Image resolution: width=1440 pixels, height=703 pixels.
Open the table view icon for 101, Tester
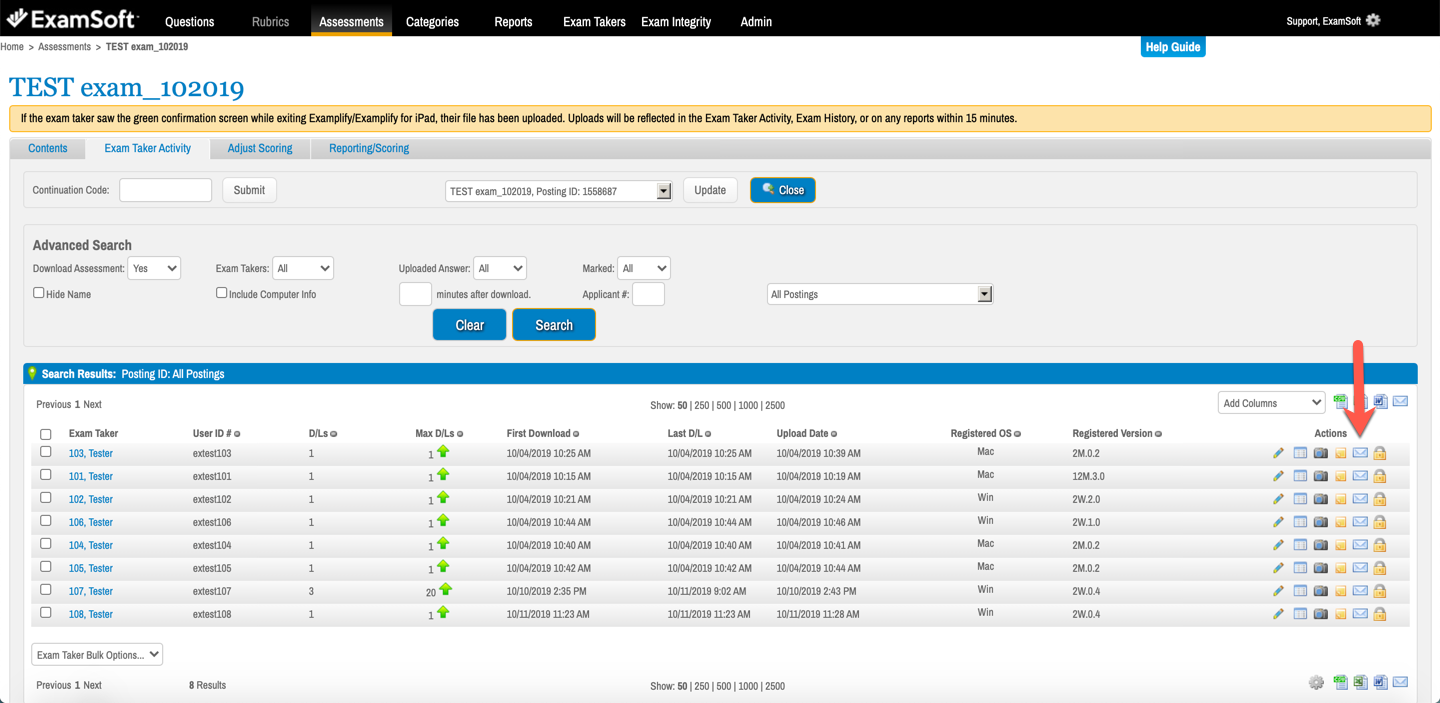[x=1300, y=476]
